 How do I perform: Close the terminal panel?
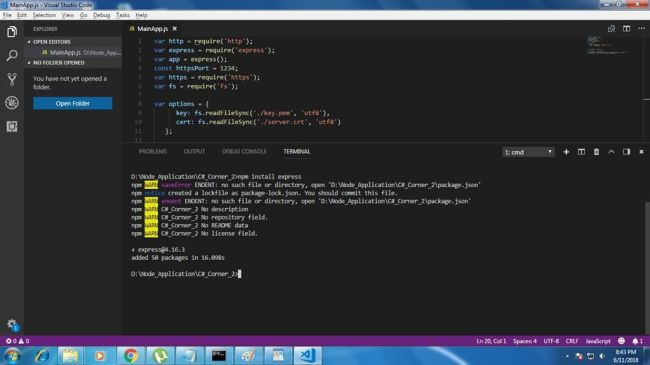click(x=641, y=152)
